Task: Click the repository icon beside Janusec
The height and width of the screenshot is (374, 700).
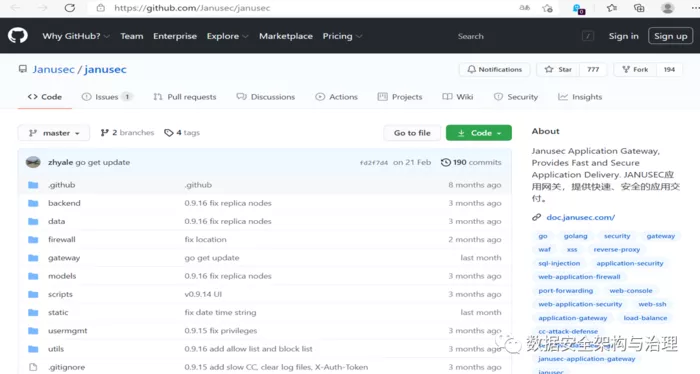Action: (23, 69)
